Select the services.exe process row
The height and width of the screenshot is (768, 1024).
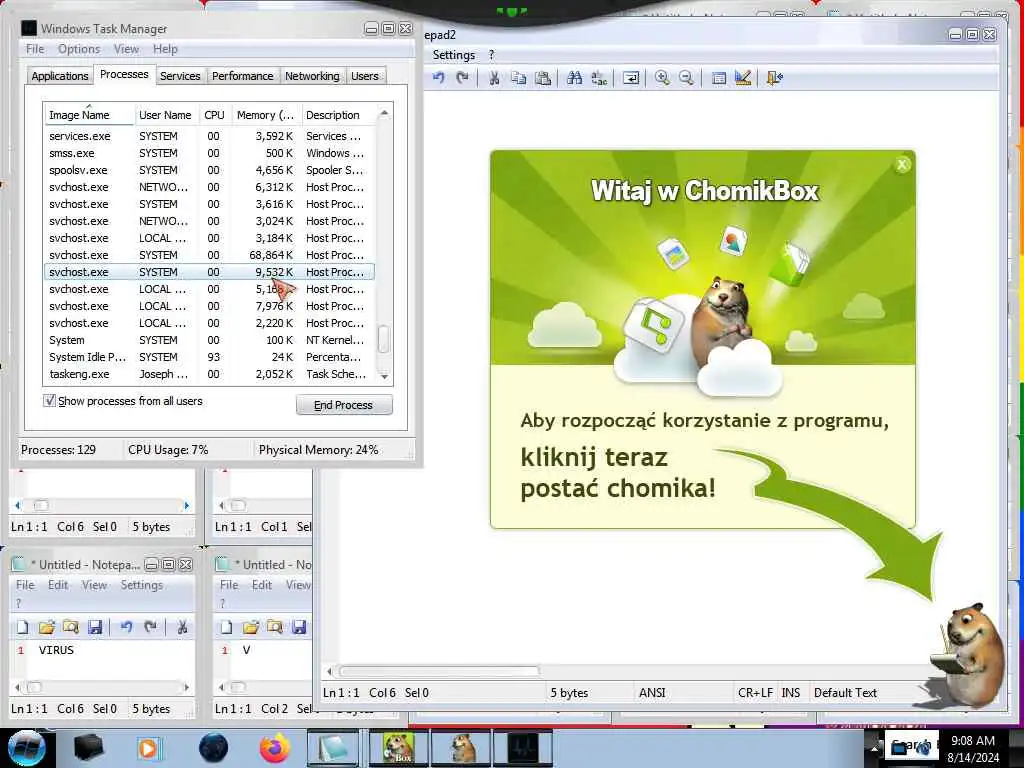coord(209,136)
